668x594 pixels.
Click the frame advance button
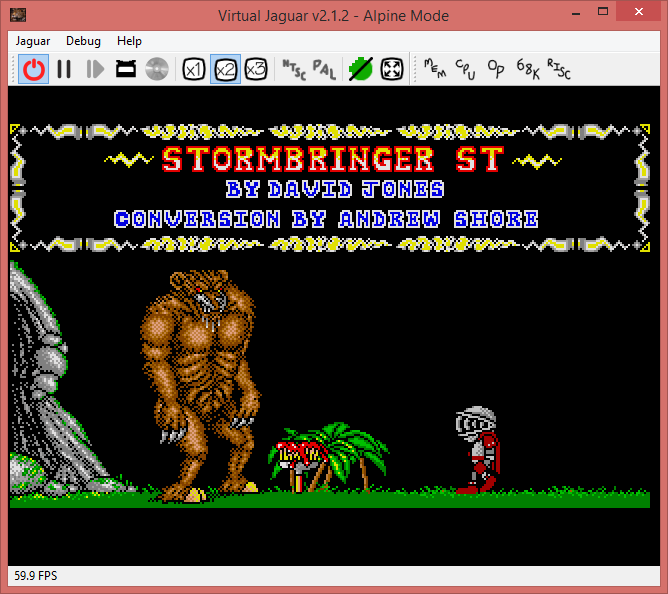tap(95, 69)
